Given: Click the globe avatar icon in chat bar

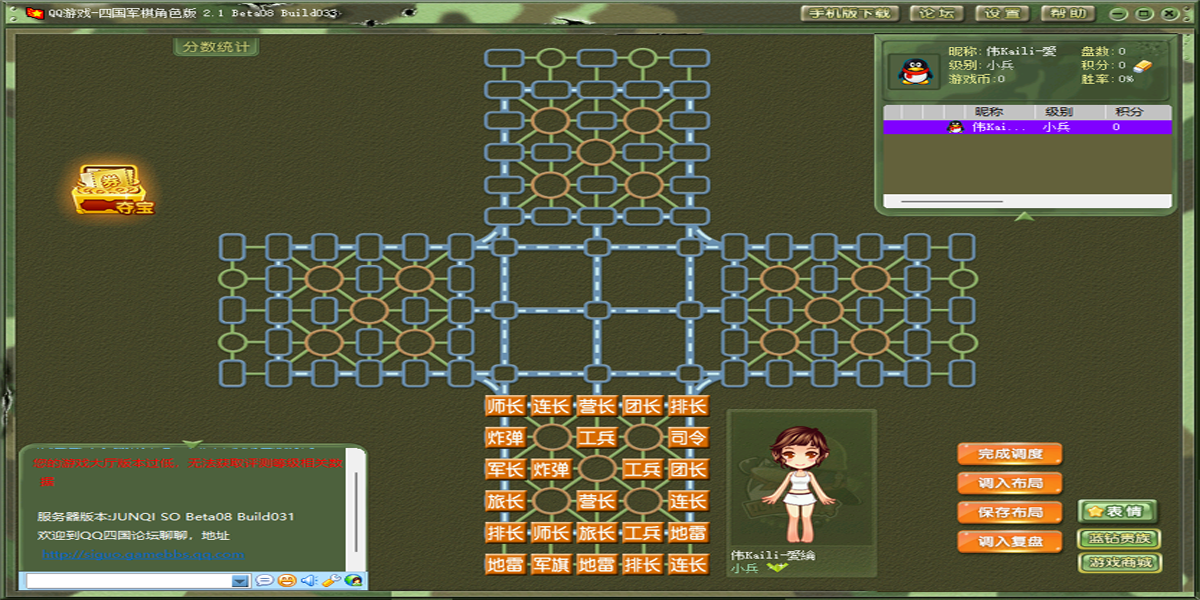Looking at the screenshot, I should (352, 580).
